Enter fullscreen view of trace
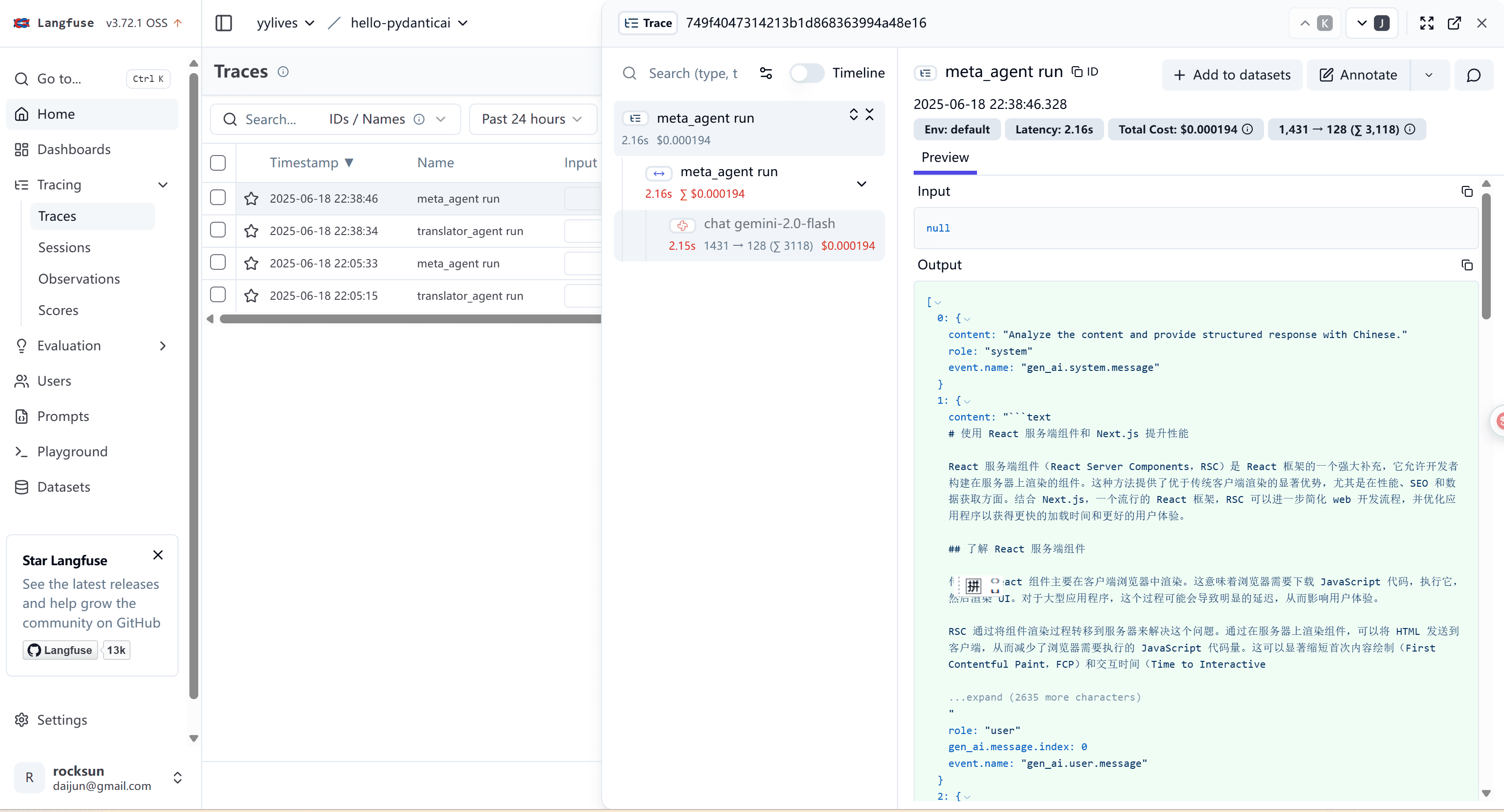 click(1427, 23)
